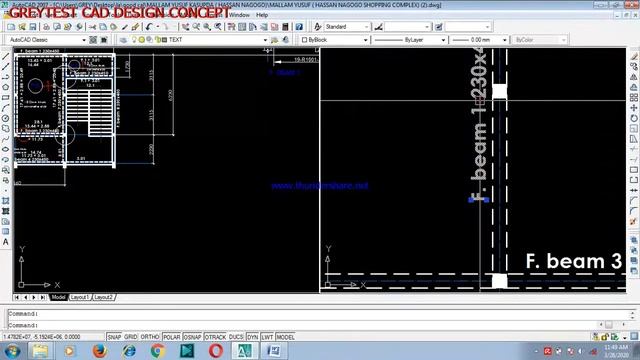Image resolution: width=640 pixels, height=360 pixels.
Task: Select the Arc tool in Draw toolbar
Action: (x=6, y=108)
